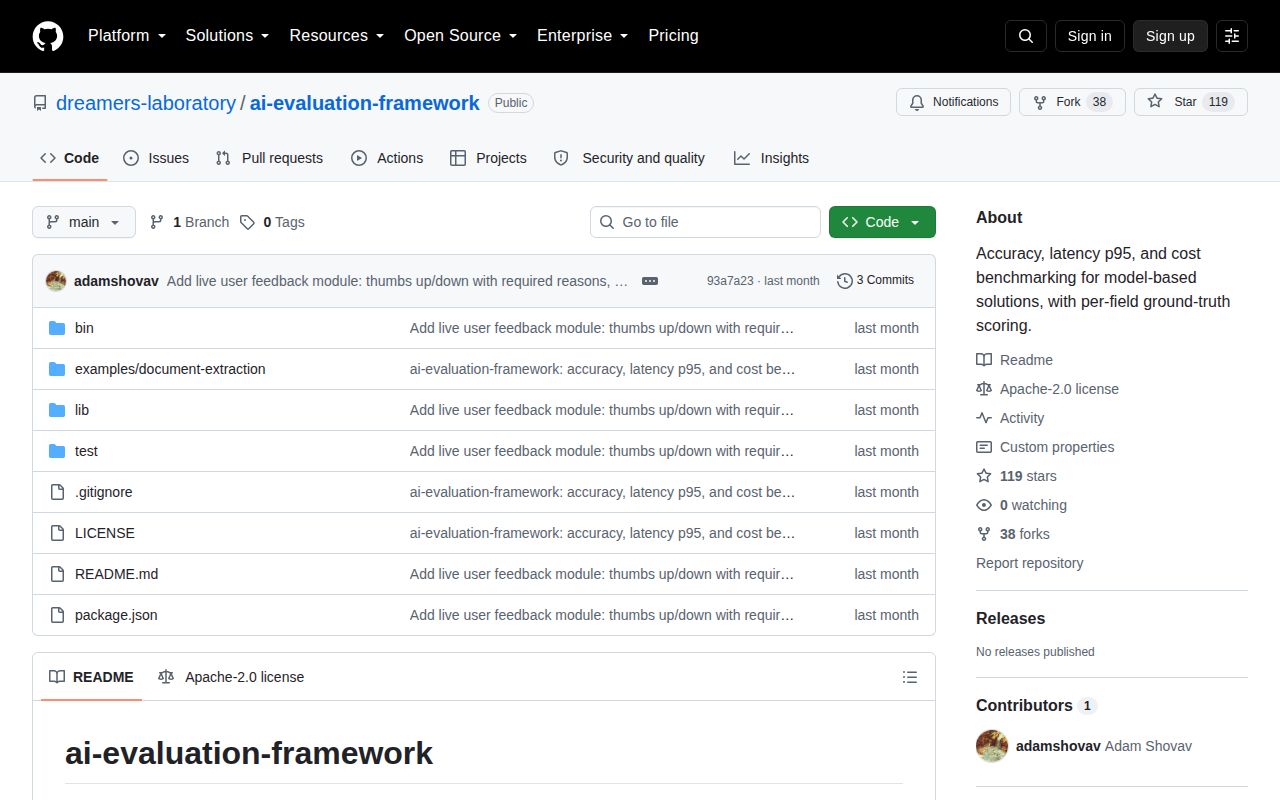Open the main branch selector

(x=84, y=222)
